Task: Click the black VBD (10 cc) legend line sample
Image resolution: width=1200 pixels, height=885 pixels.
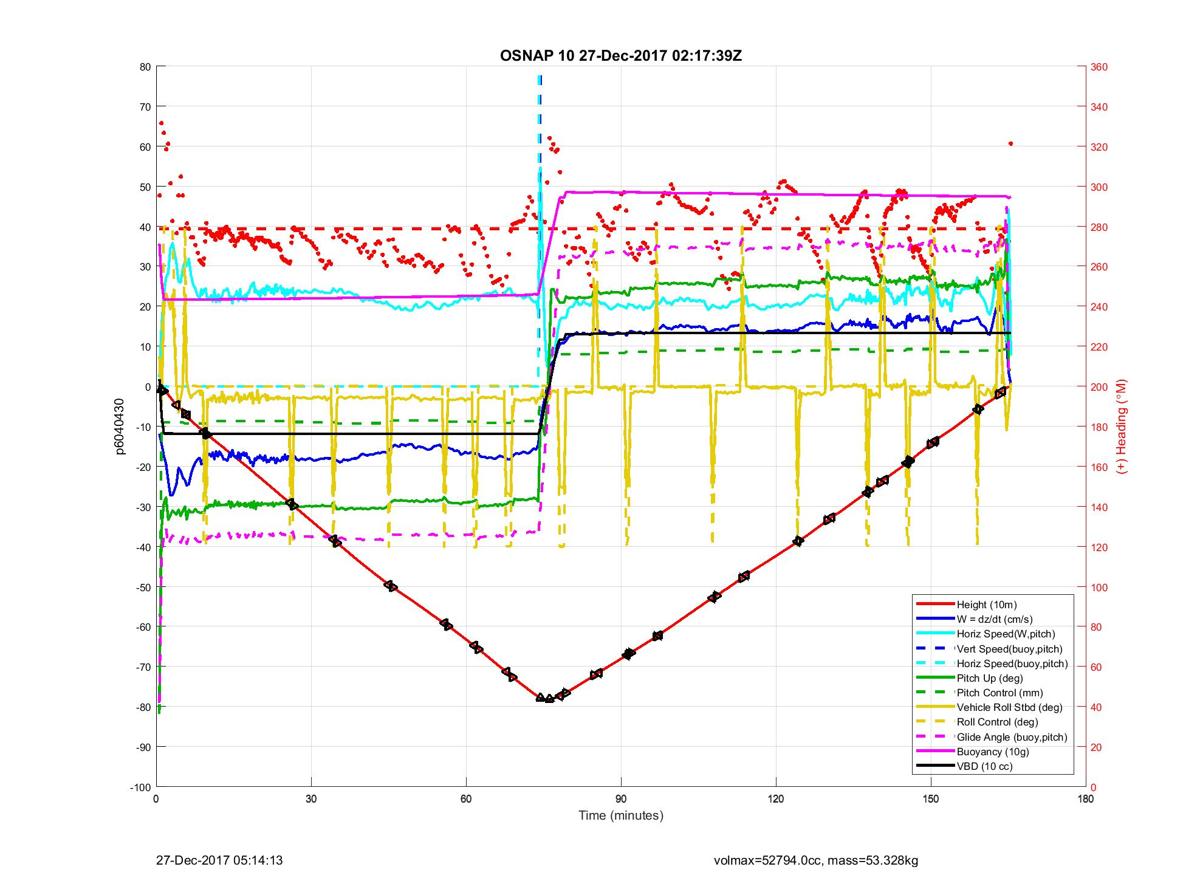Action: pos(934,766)
